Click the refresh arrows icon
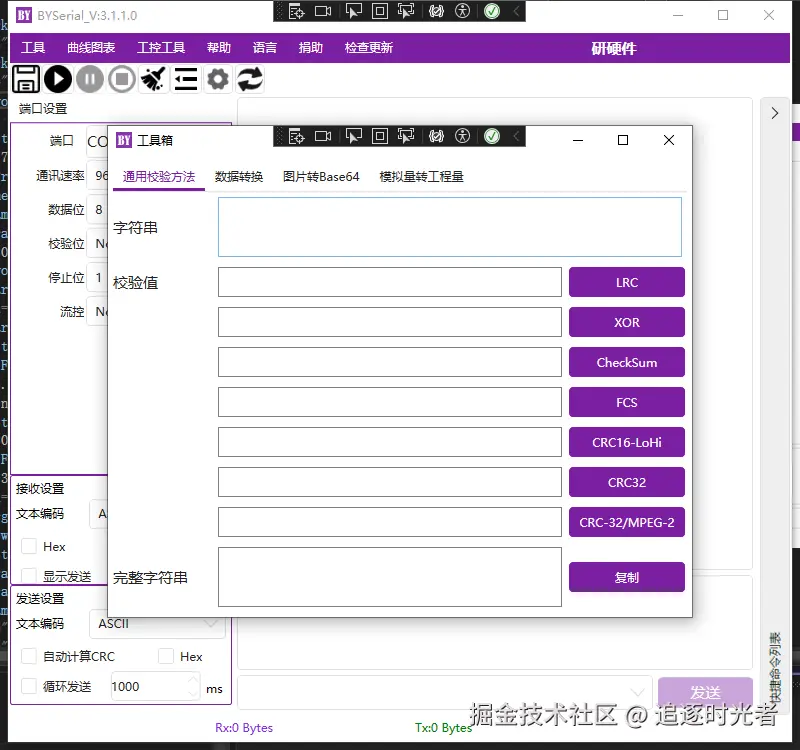Viewport: 800px width, 750px height. (250, 80)
